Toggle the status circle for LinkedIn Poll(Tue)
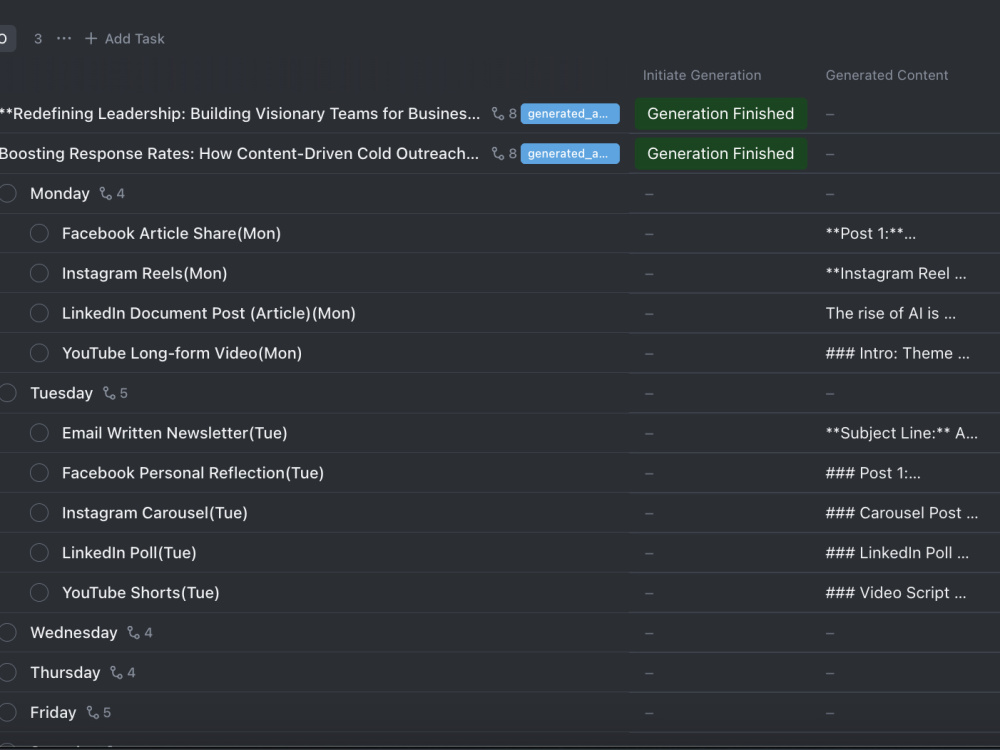 [40, 552]
